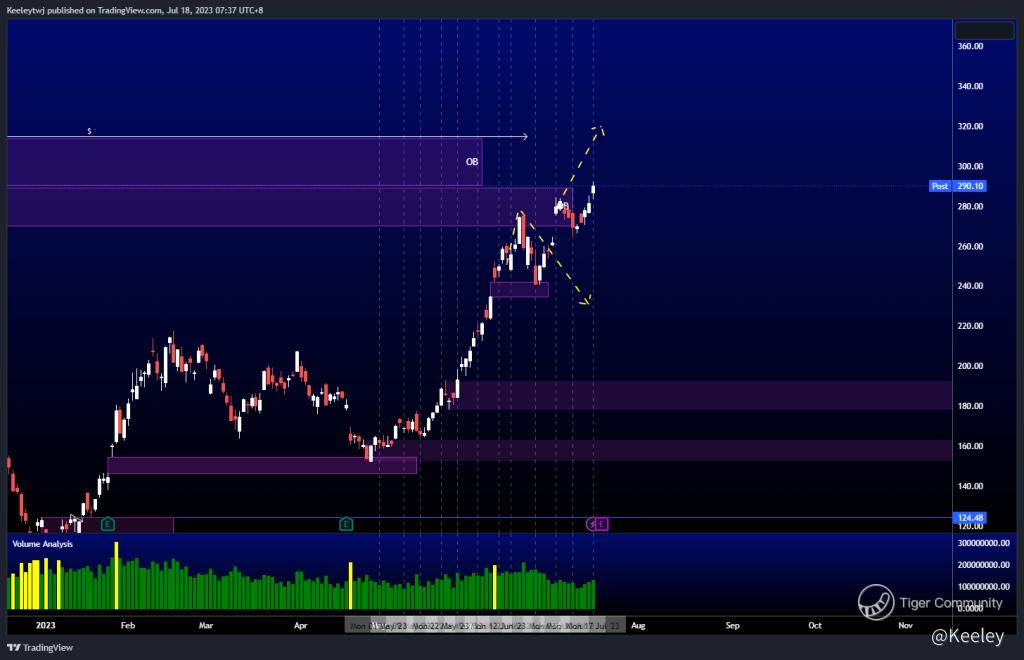Click the 260.00 price axis label
The image size is (1024, 660).
coord(970,246)
